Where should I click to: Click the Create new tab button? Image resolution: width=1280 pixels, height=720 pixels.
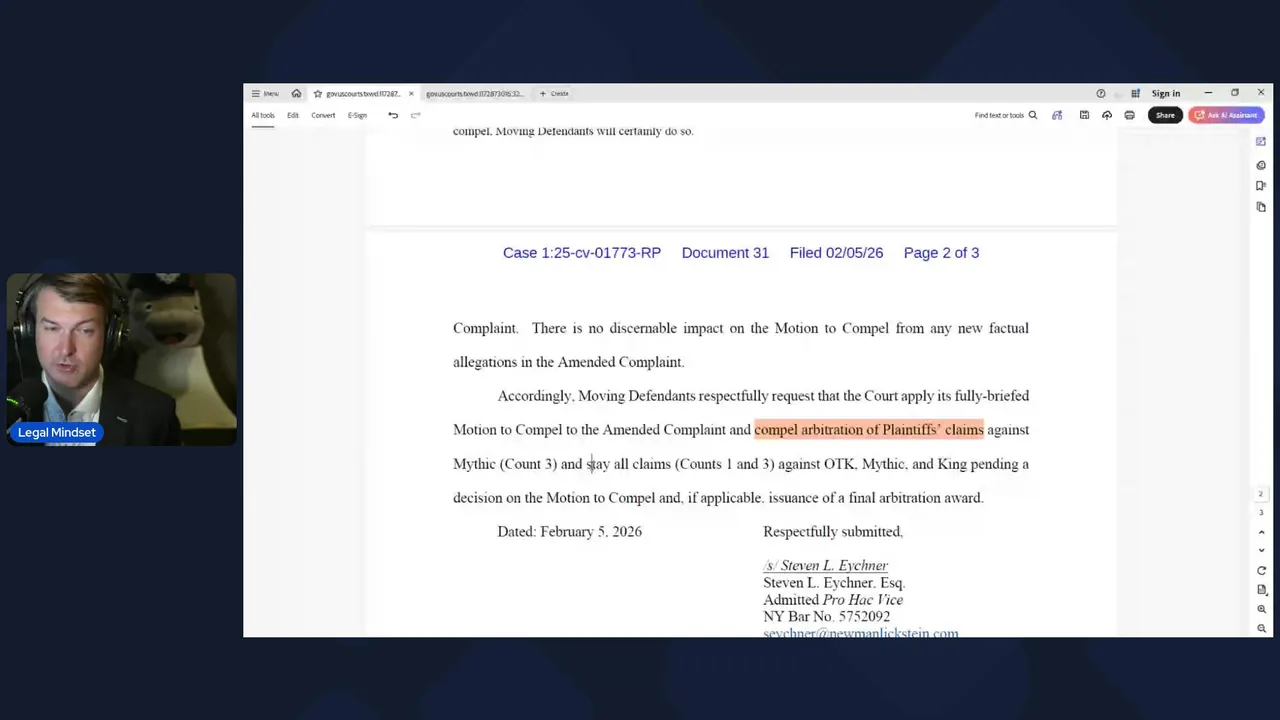pos(554,94)
